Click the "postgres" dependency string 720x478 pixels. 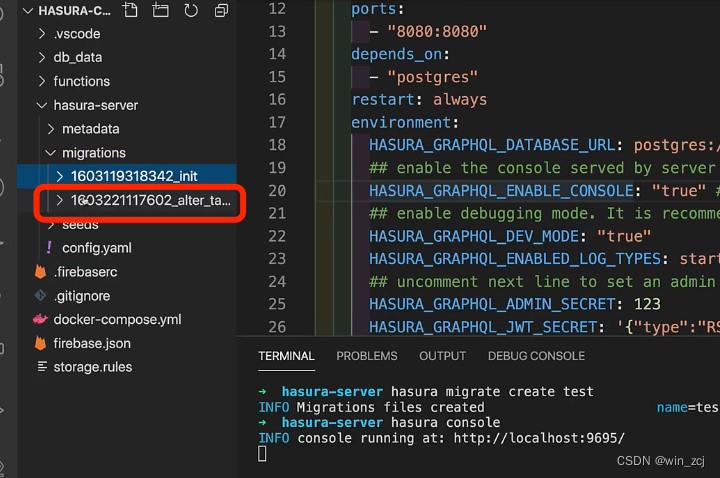(x=432, y=77)
